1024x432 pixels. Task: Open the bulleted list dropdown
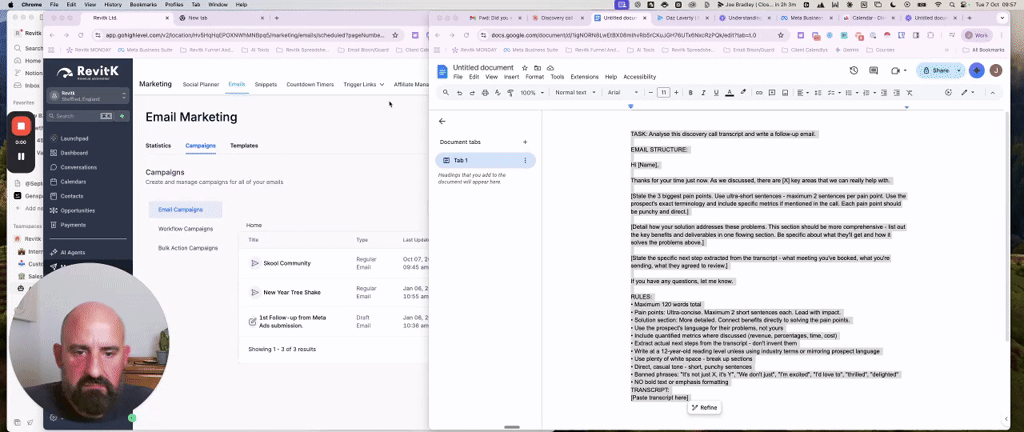(x=851, y=93)
